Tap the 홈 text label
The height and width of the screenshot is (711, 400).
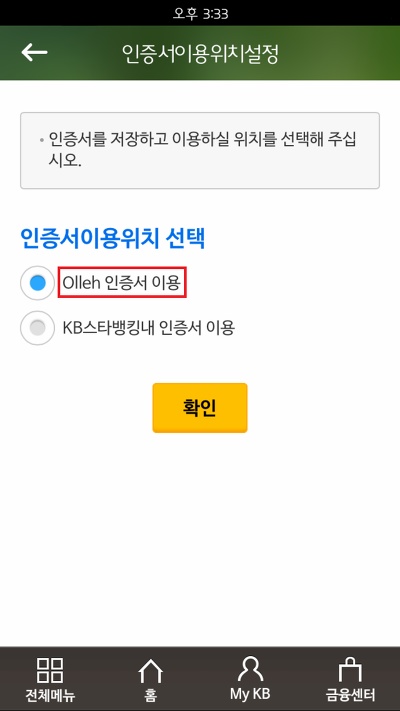(x=150, y=695)
